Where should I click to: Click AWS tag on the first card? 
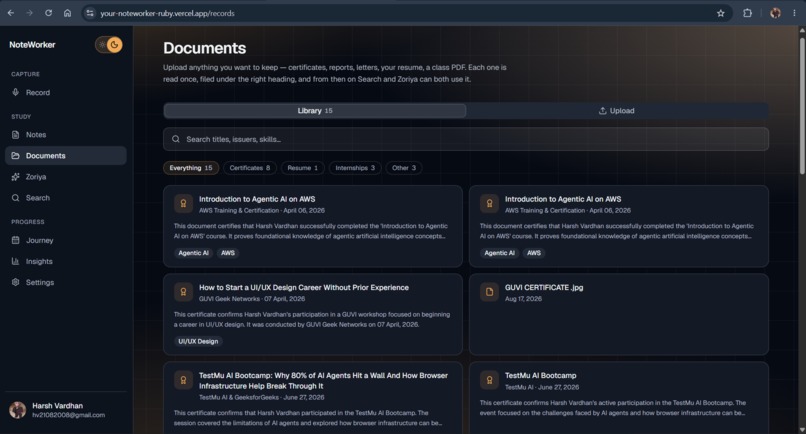[228, 253]
